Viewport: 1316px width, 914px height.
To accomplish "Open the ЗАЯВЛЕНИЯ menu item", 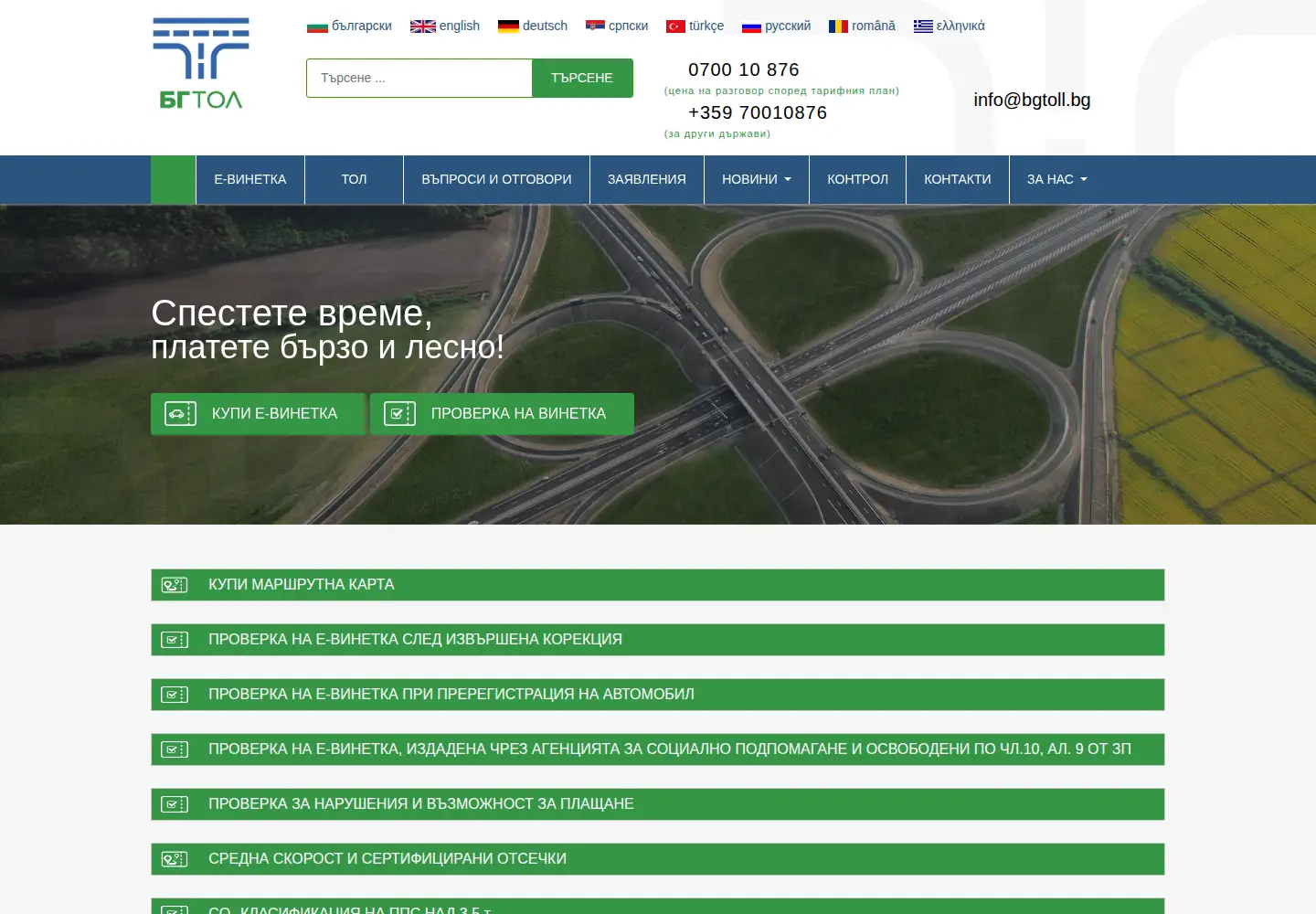I will pos(647,179).
